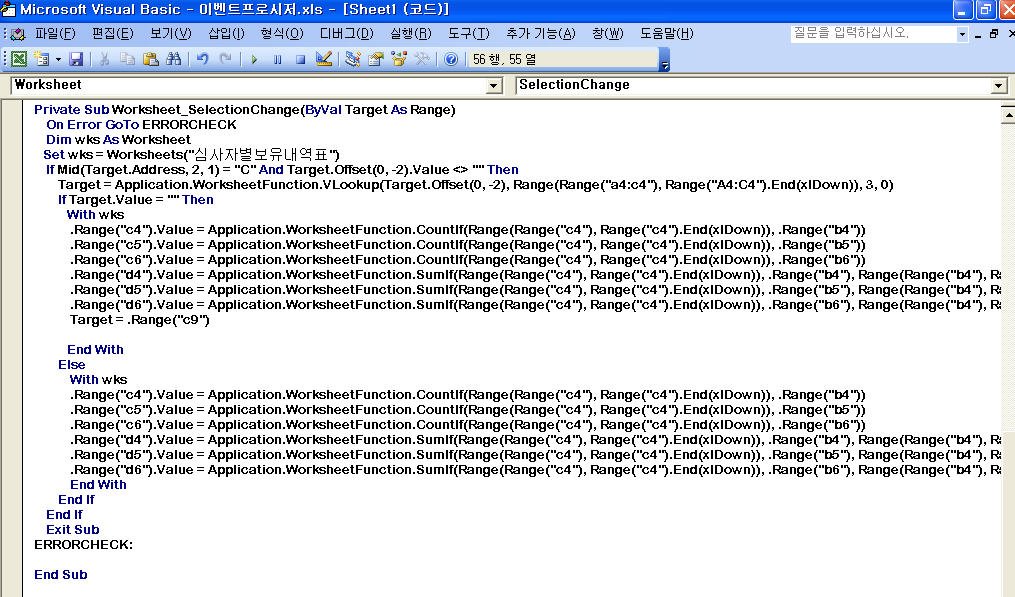
Task: Click the Insert UserForm icon
Action: (x=42, y=60)
